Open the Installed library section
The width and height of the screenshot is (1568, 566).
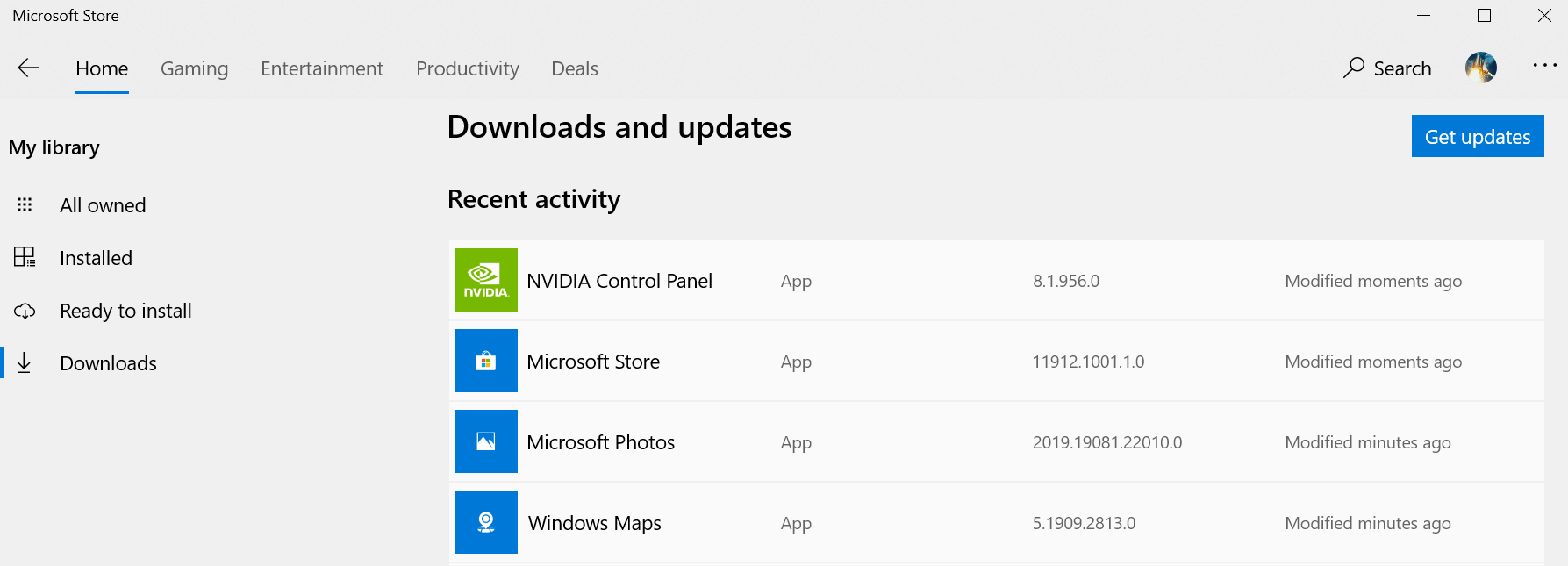point(96,258)
